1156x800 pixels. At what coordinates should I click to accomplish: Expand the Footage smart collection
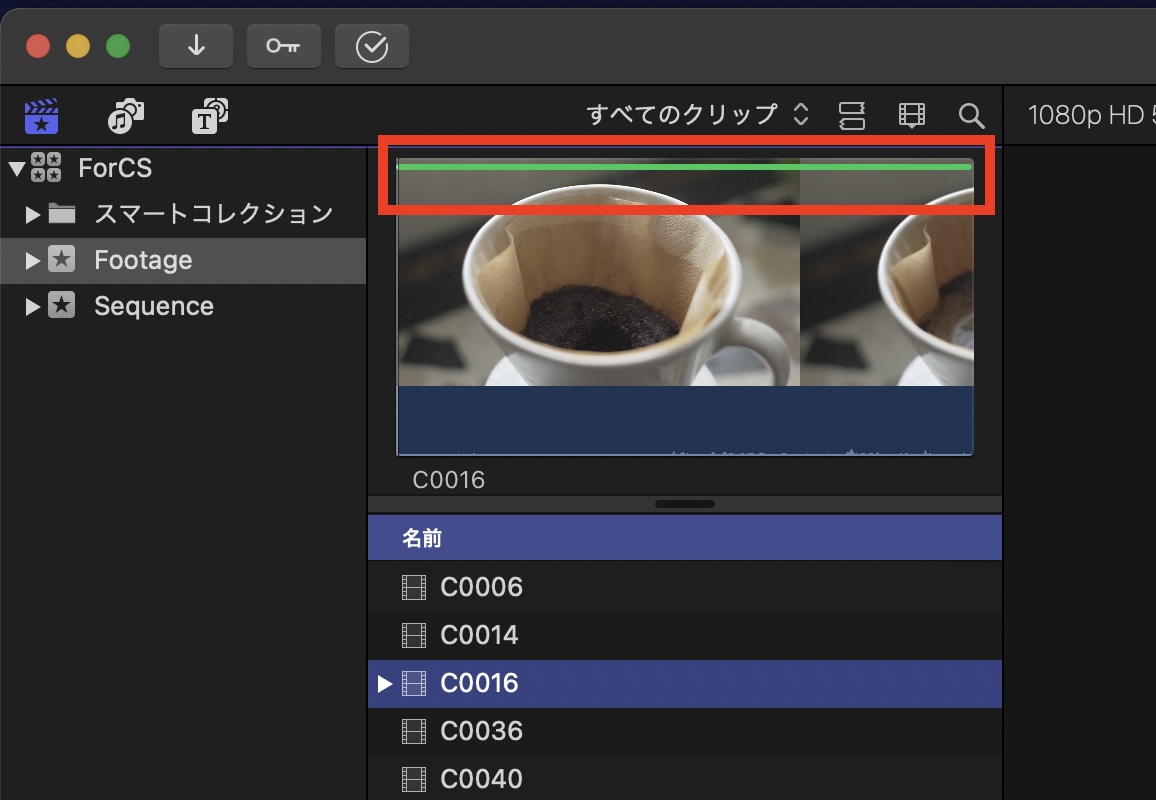[x=31, y=260]
